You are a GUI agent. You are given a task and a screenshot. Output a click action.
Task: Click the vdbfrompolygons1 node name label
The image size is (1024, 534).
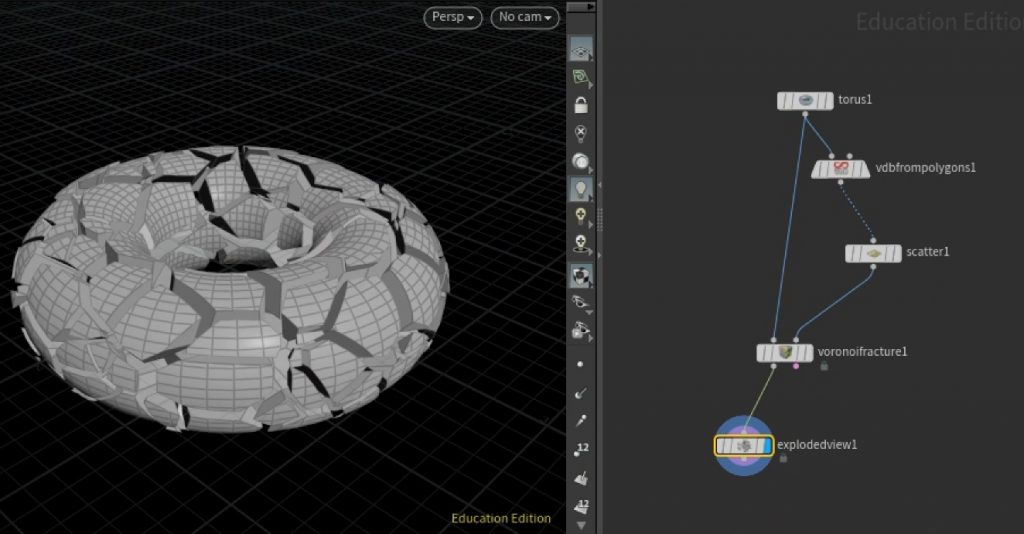[x=925, y=168]
